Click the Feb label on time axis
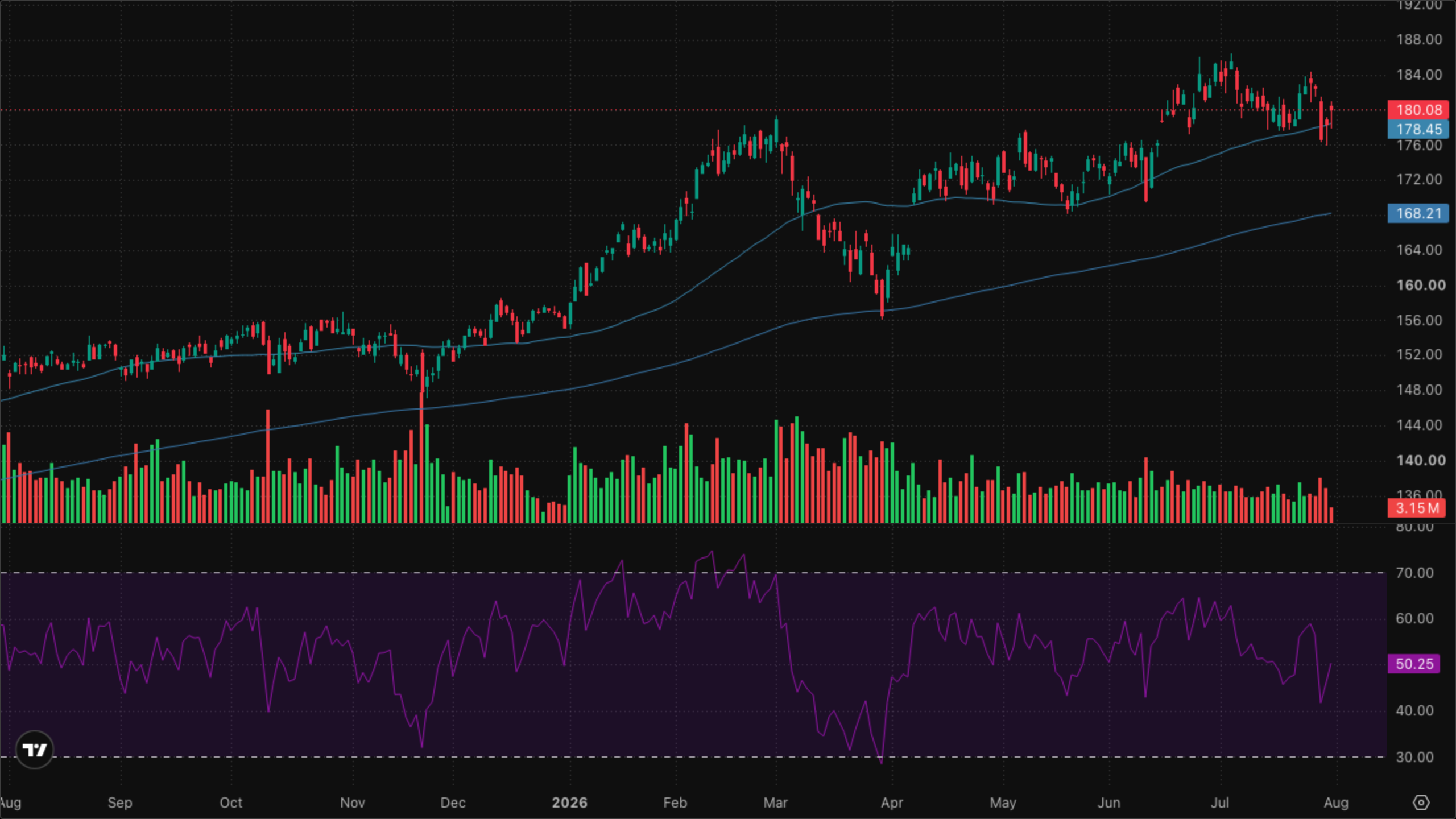 tap(675, 803)
